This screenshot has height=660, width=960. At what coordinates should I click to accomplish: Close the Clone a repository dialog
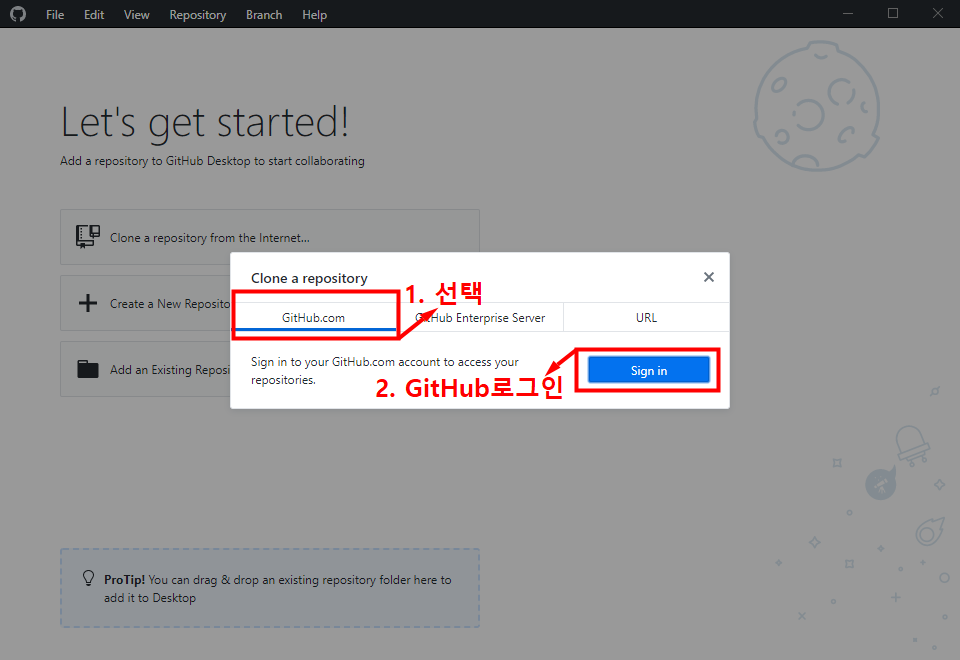(709, 277)
